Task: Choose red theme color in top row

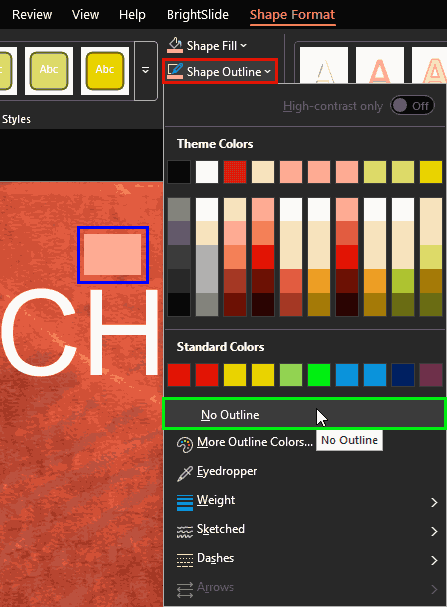Action: point(235,172)
